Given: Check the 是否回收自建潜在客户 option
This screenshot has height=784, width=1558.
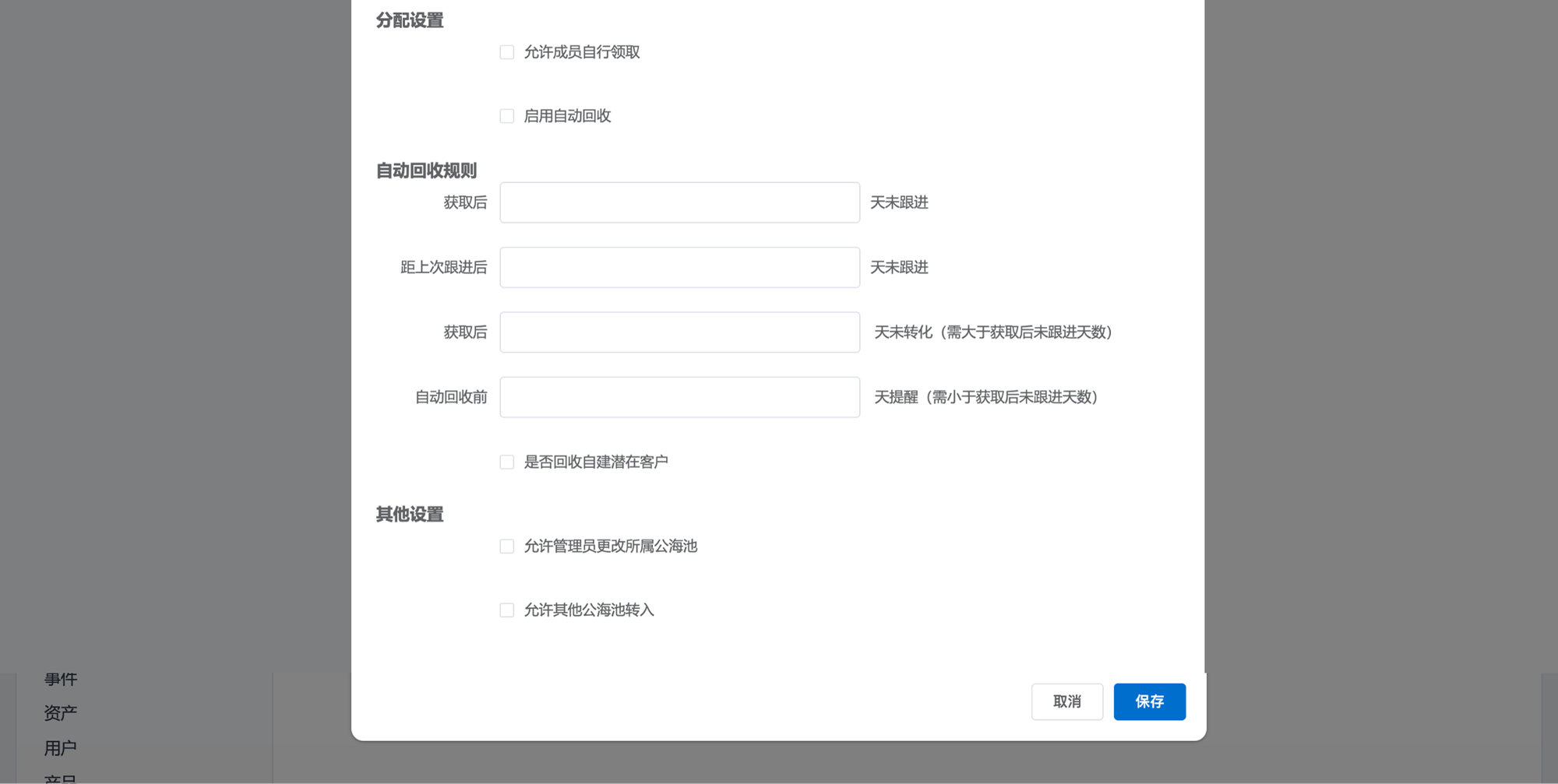Looking at the screenshot, I should coord(507,462).
